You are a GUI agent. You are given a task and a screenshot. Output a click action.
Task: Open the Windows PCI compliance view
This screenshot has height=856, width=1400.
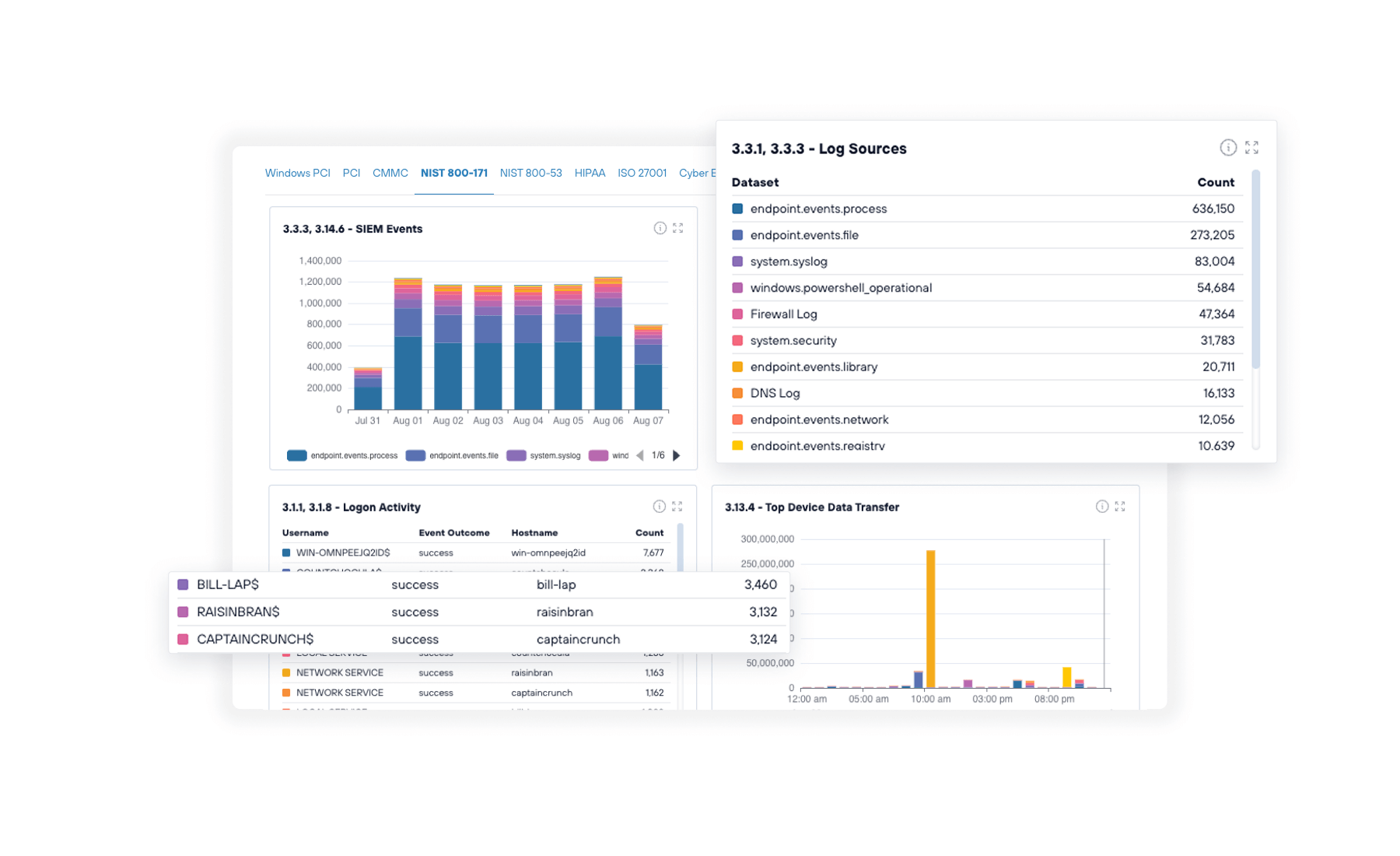click(x=298, y=173)
